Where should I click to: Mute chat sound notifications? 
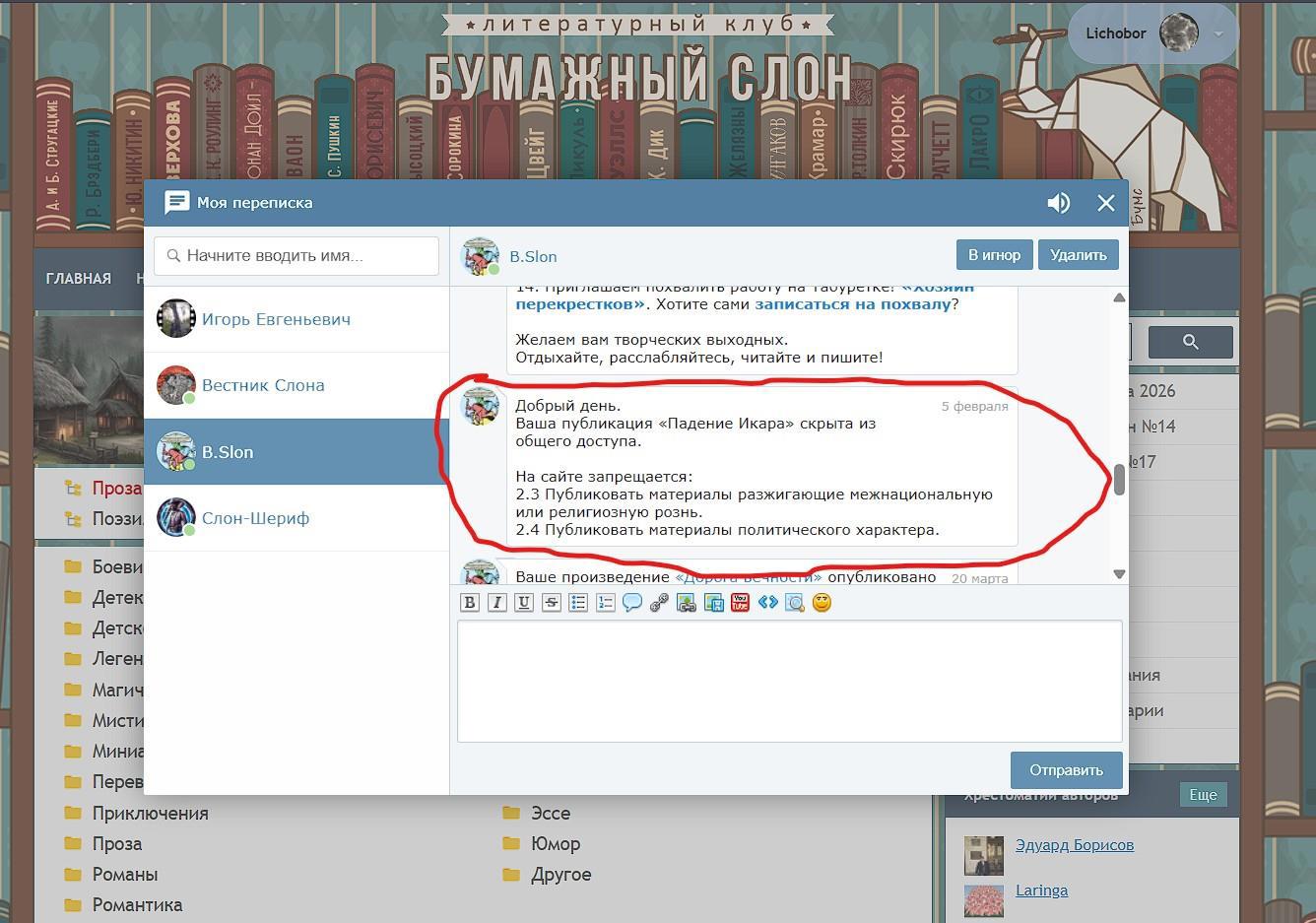pyautogui.click(x=1058, y=203)
